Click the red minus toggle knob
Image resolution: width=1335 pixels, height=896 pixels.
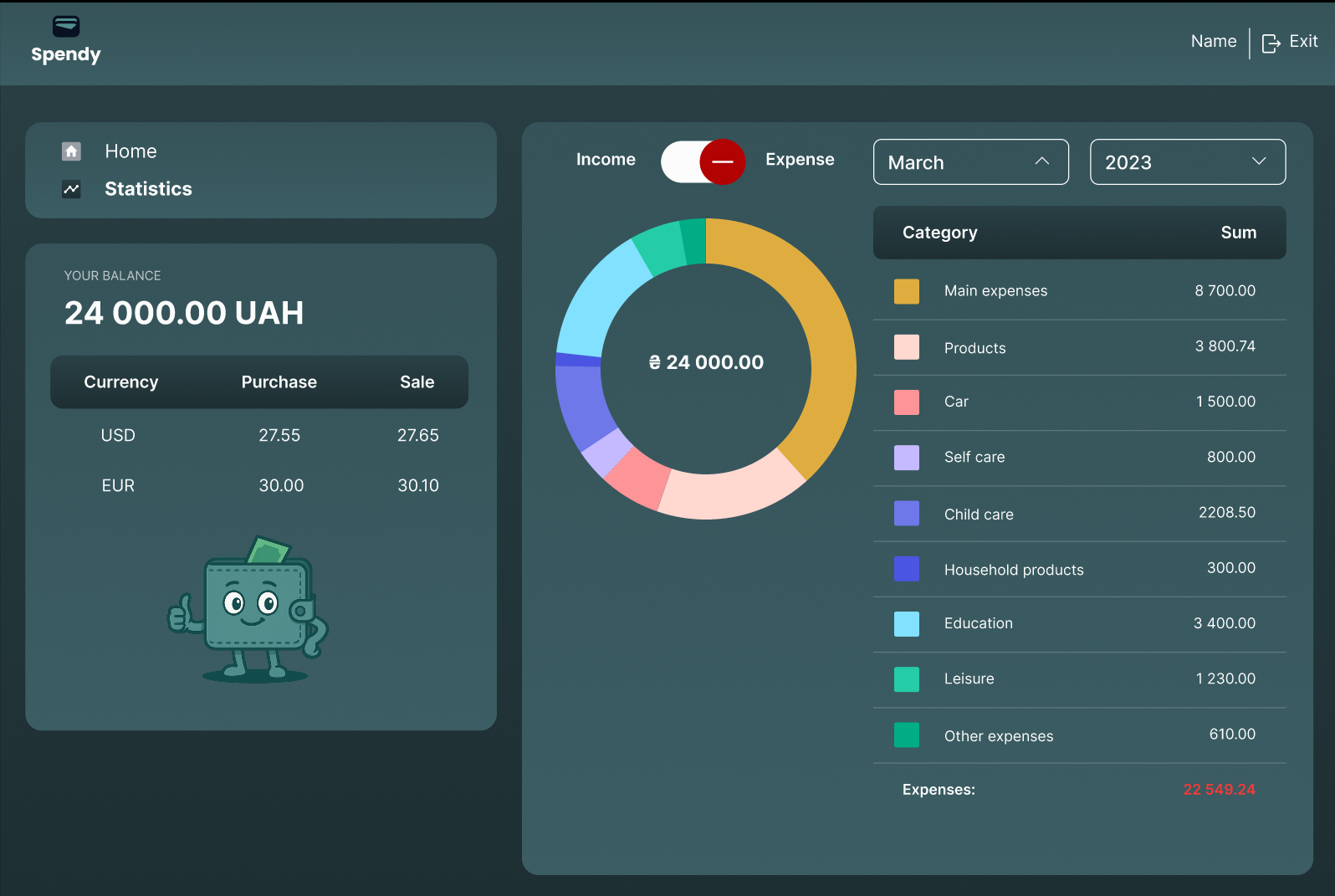pyautogui.click(x=722, y=161)
